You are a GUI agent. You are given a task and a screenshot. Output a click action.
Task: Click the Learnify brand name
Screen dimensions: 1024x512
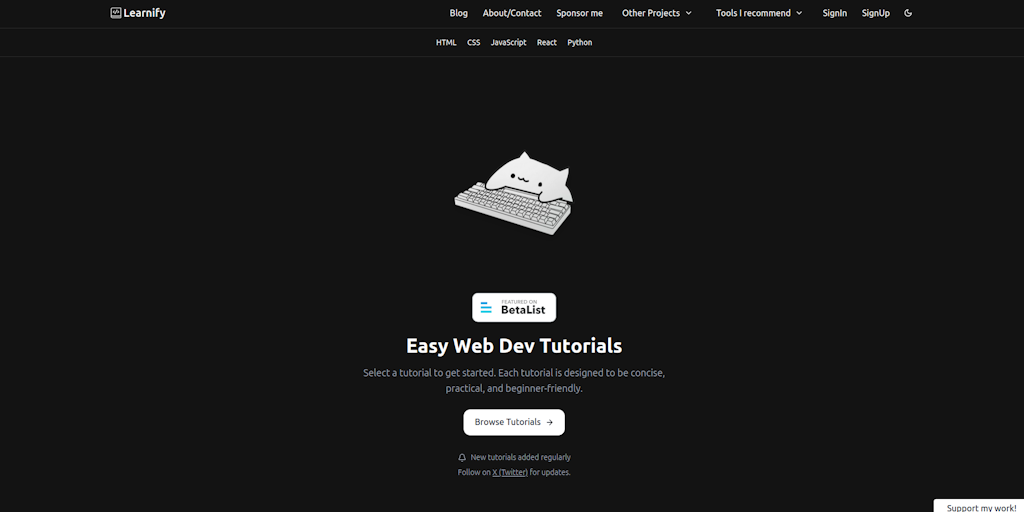click(144, 13)
